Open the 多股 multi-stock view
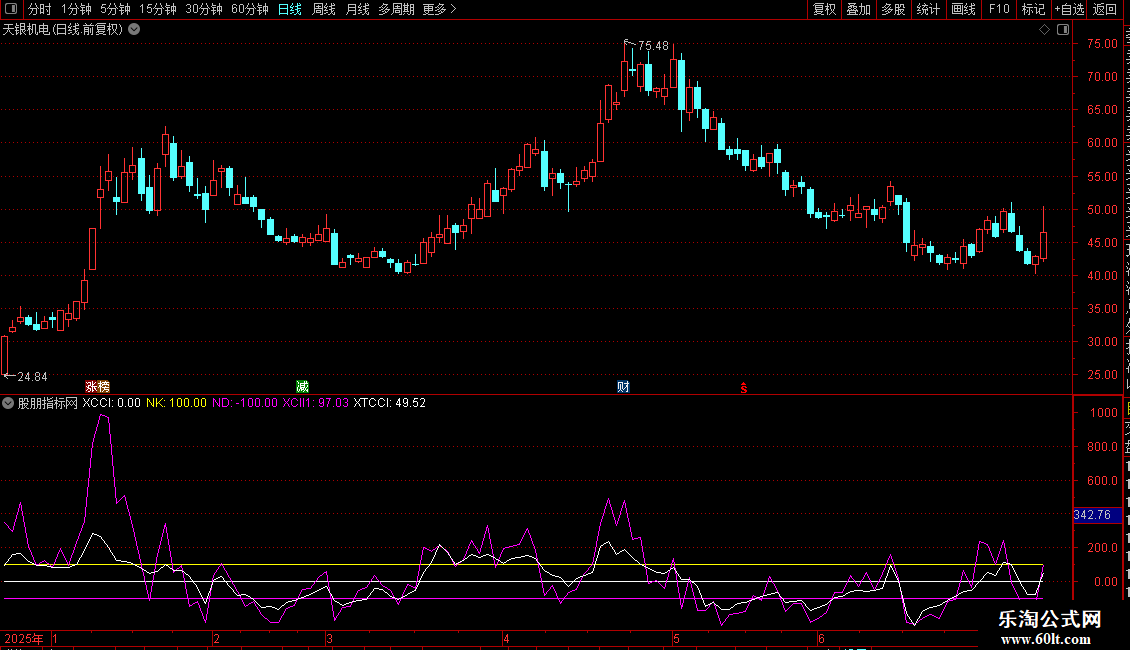This screenshot has height=650, width=1130. coord(894,9)
